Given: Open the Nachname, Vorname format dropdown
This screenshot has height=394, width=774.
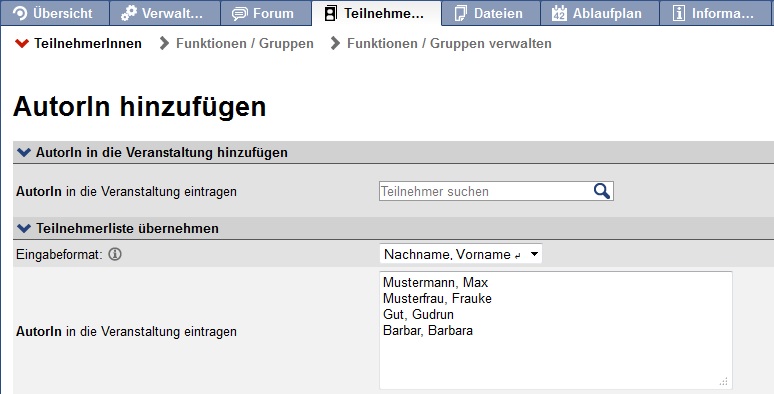Looking at the screenshot, I should [461, 254].
